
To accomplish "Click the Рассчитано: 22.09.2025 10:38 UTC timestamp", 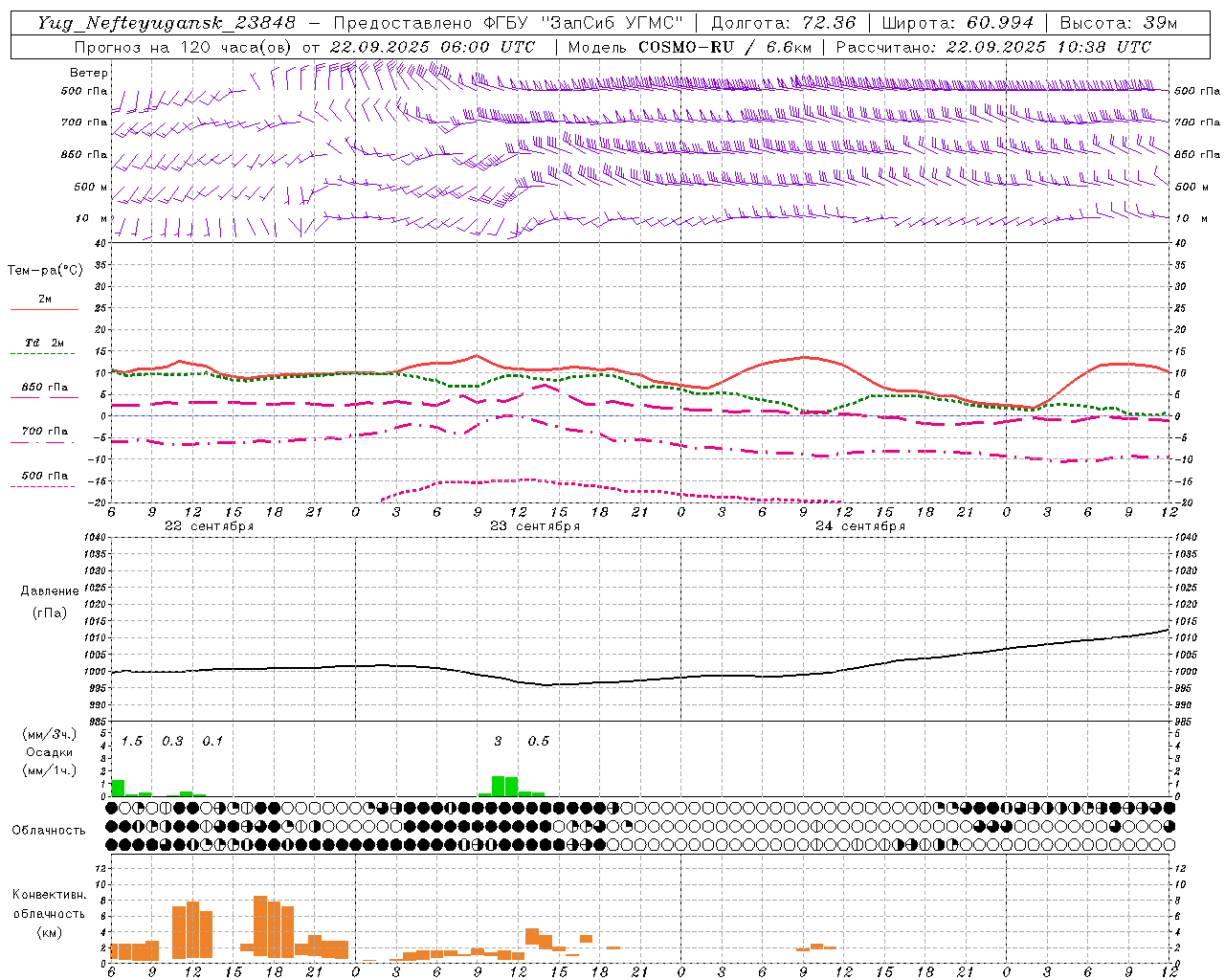I will pyautogui.click(x=993, y=47).
